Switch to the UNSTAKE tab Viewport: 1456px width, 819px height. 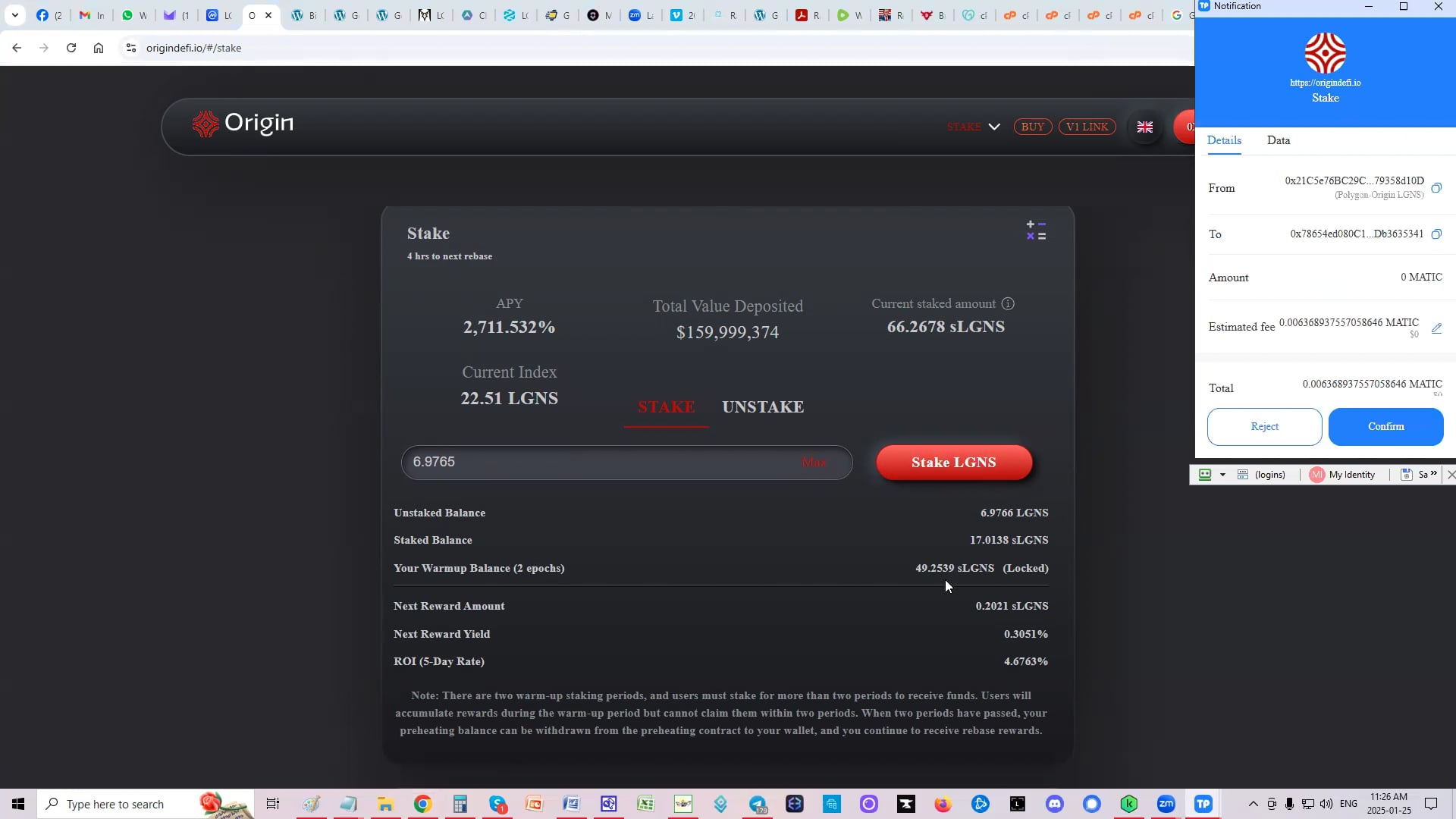tap(763, 407)
